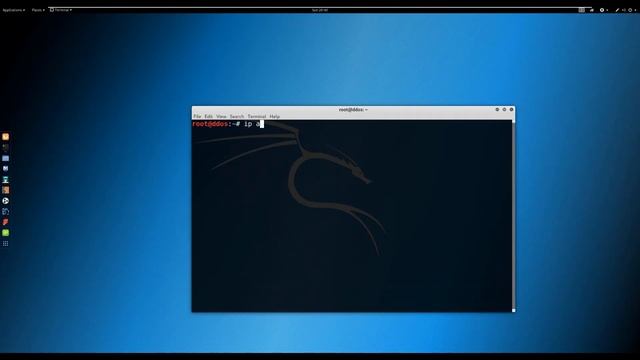Minimize the terminal window

[497, 109]
